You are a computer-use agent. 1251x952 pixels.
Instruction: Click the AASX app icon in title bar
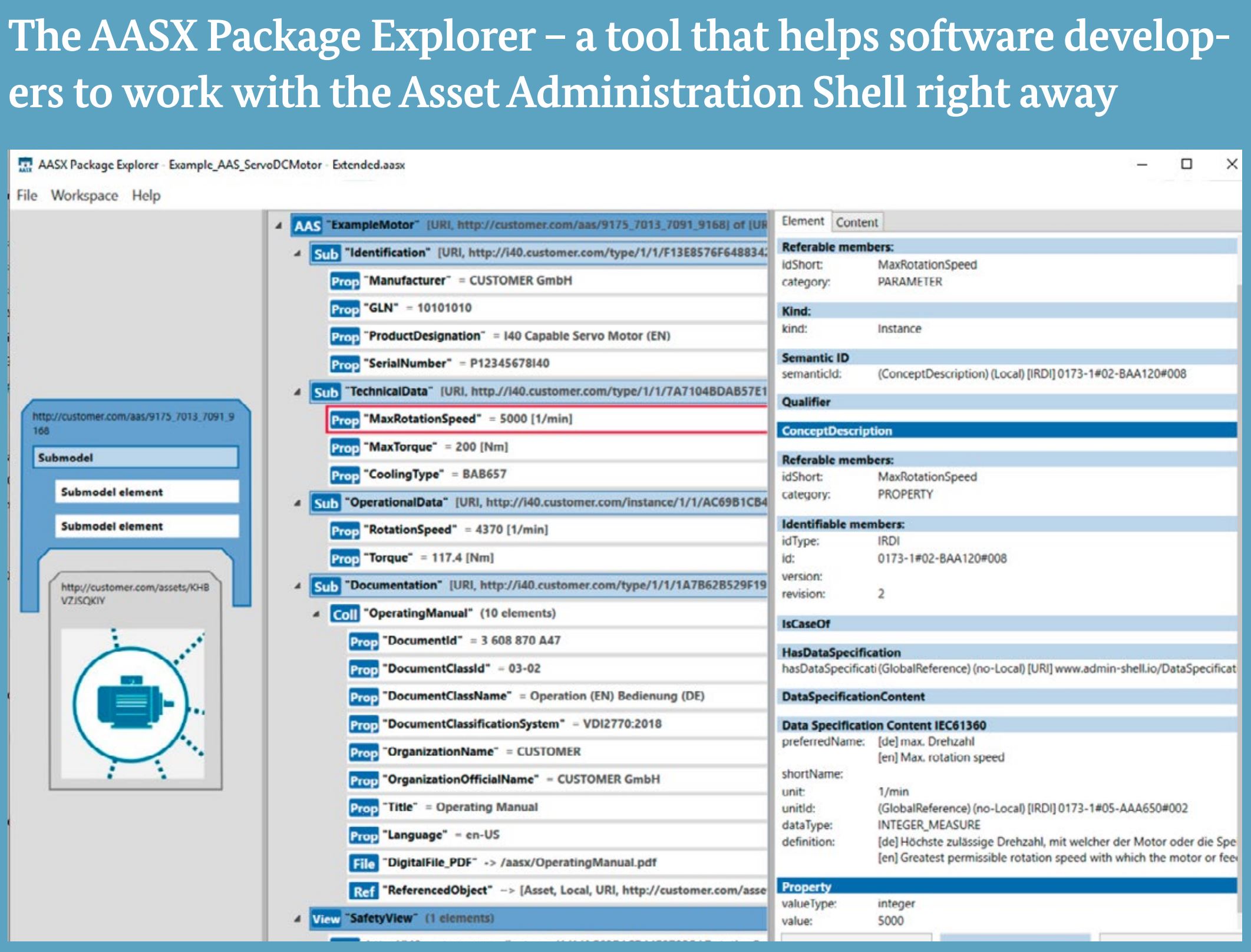point(25,164)
